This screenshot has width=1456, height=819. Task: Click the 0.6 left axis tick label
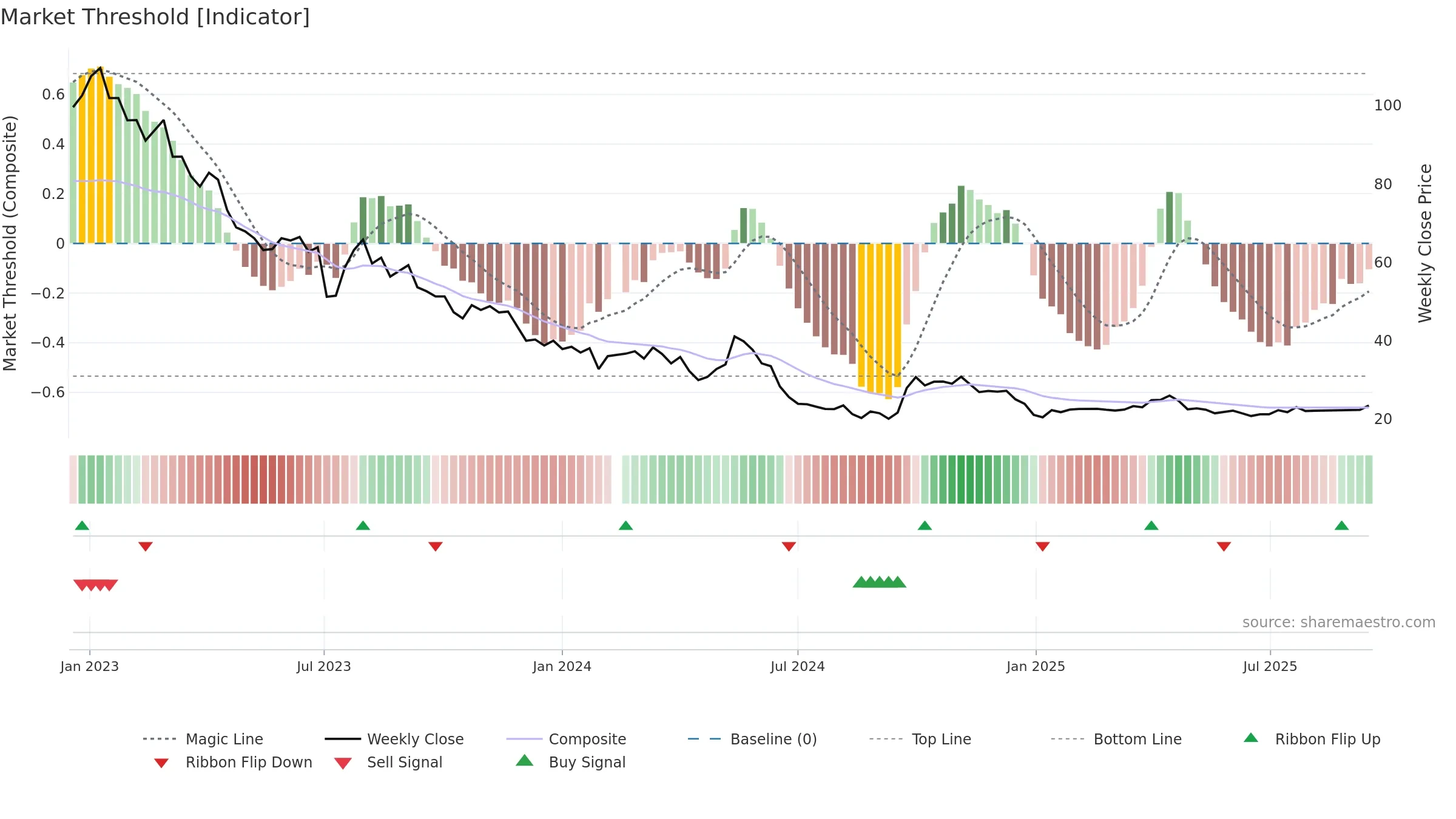[53, 95]
